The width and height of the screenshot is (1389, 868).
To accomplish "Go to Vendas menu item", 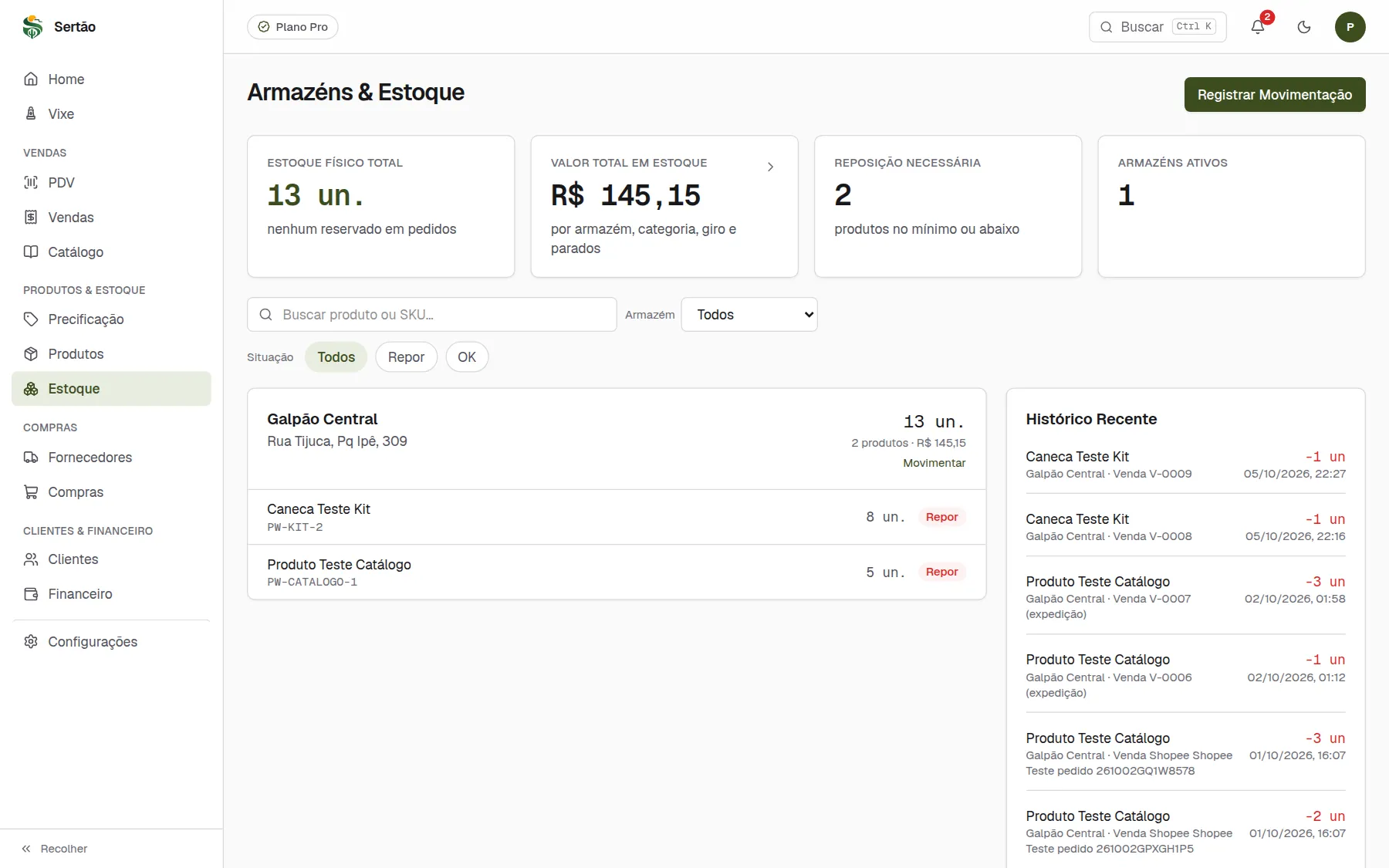I will [x=111, y=218].
